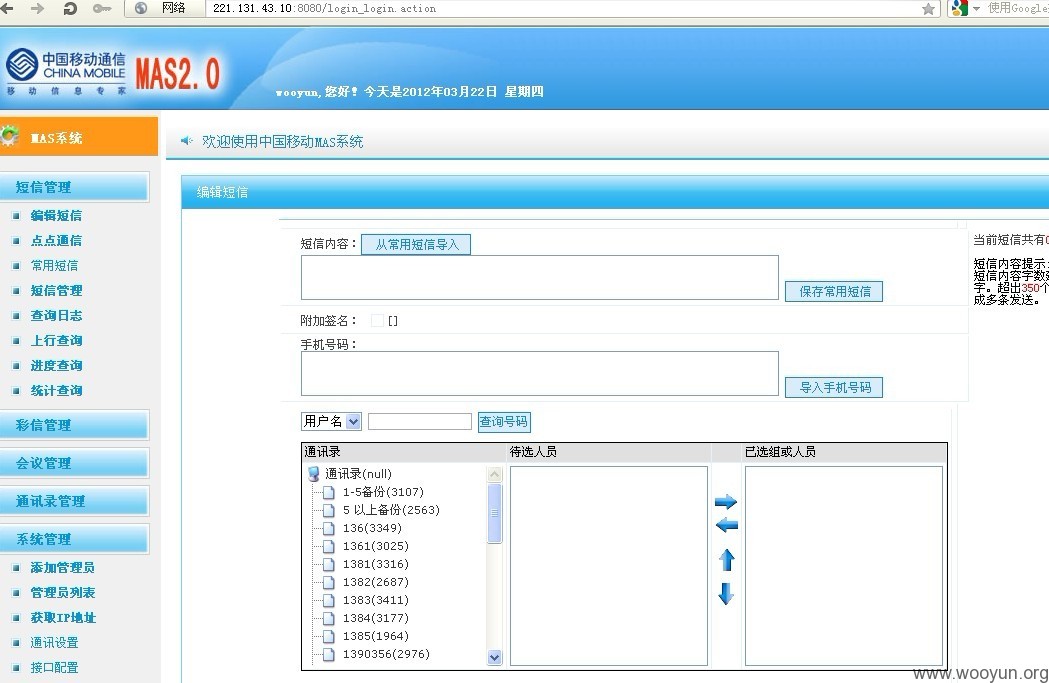Image resolution: width=1049 pixels, height=683 pixels.
Task: Expand the 彩信管理 menu section
Action: pos(74,425)
